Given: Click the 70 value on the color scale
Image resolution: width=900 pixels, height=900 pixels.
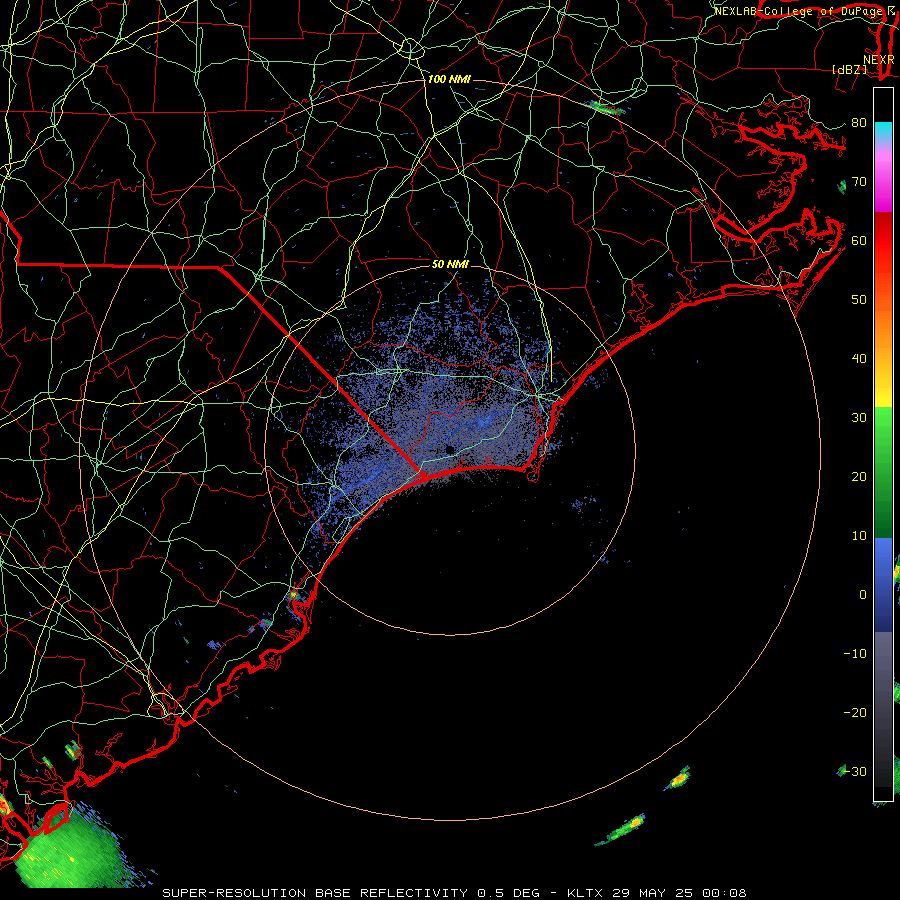Looking at the screenshot, I should pos(859,182).
